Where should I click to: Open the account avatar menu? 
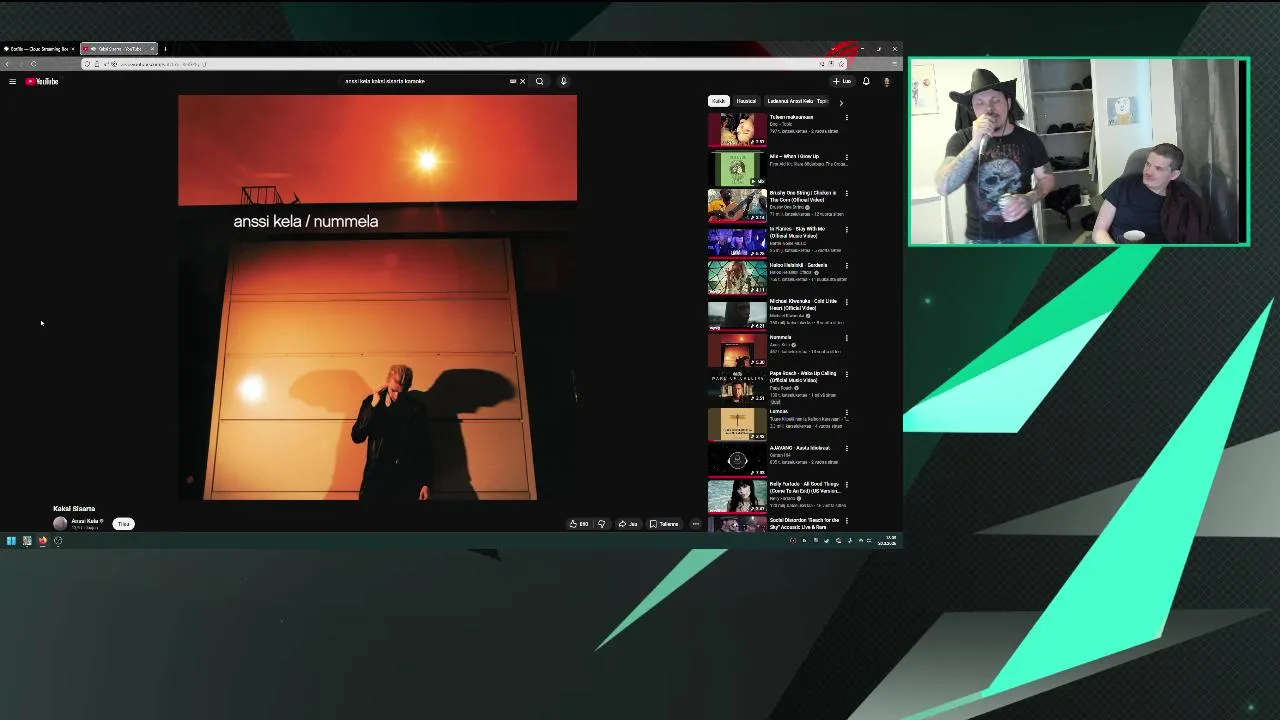pos(886,81)
